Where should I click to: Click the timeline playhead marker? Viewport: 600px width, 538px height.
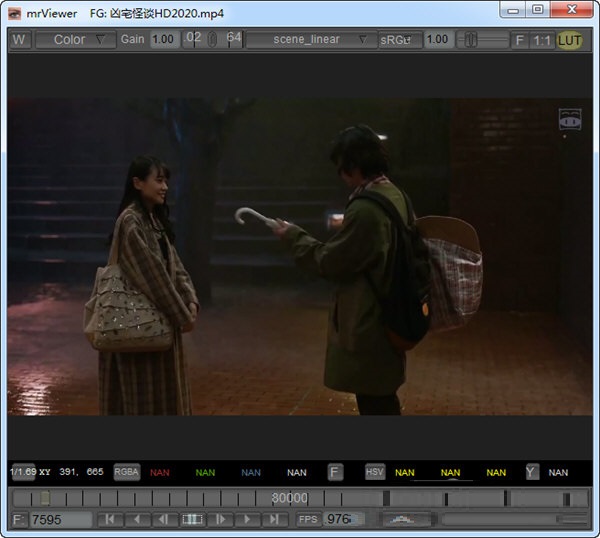point(46,499)
